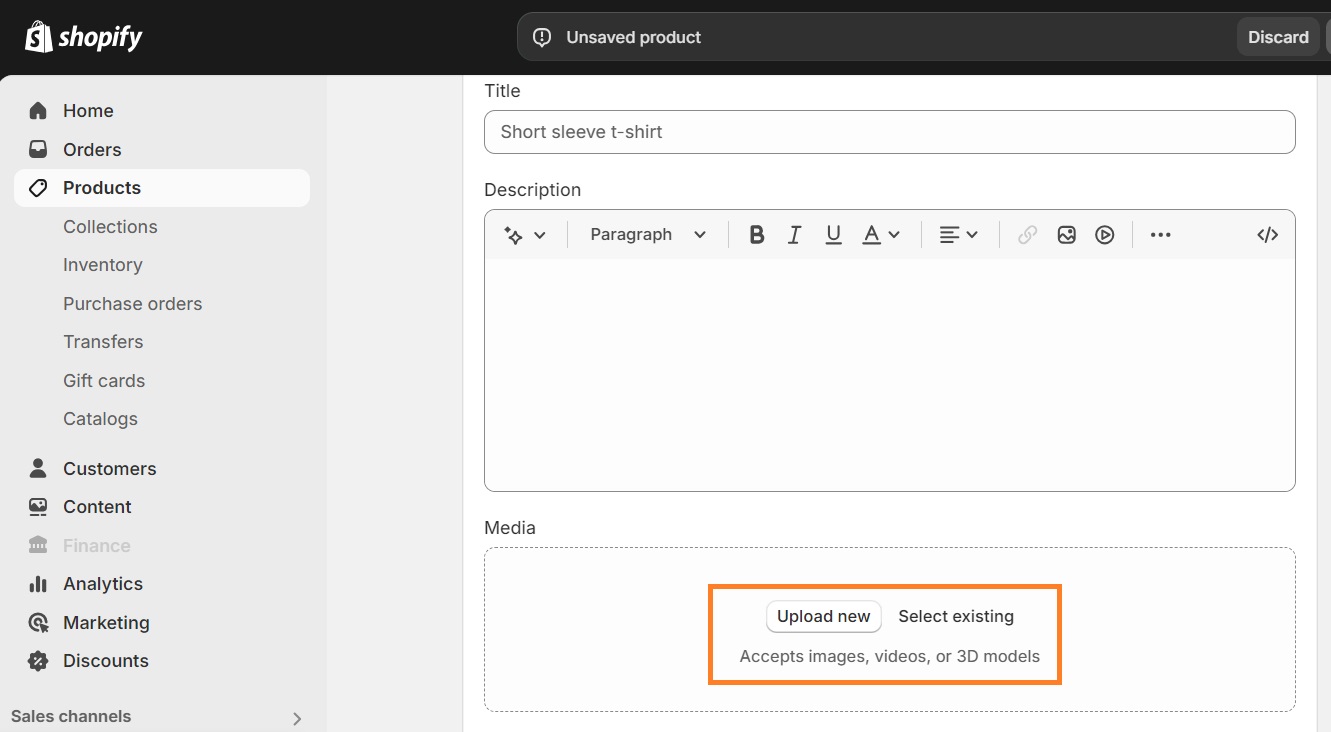
Task: Open the more formatting options menu
Action: 1160,234
